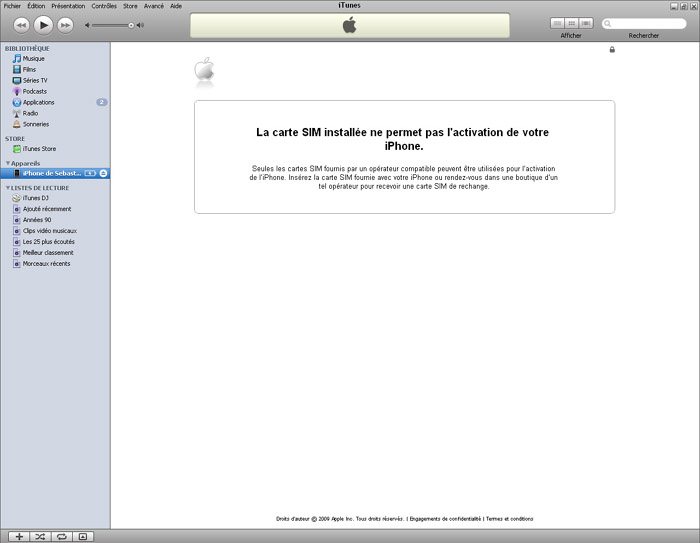Click the secure lock icon
The height and width of the screenshot is (543, 700).
[x=612, y=50]
